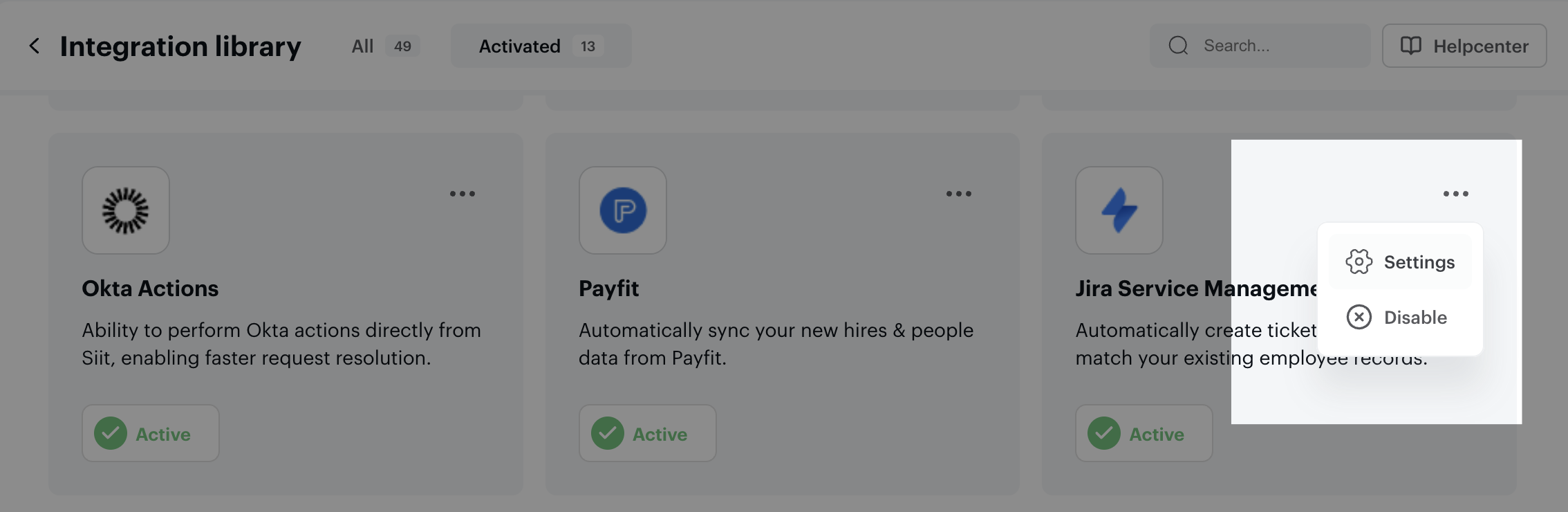Viewport: 1568px width, 512px height.
Task: Focus the Search input field
Action: point(1260,46)
